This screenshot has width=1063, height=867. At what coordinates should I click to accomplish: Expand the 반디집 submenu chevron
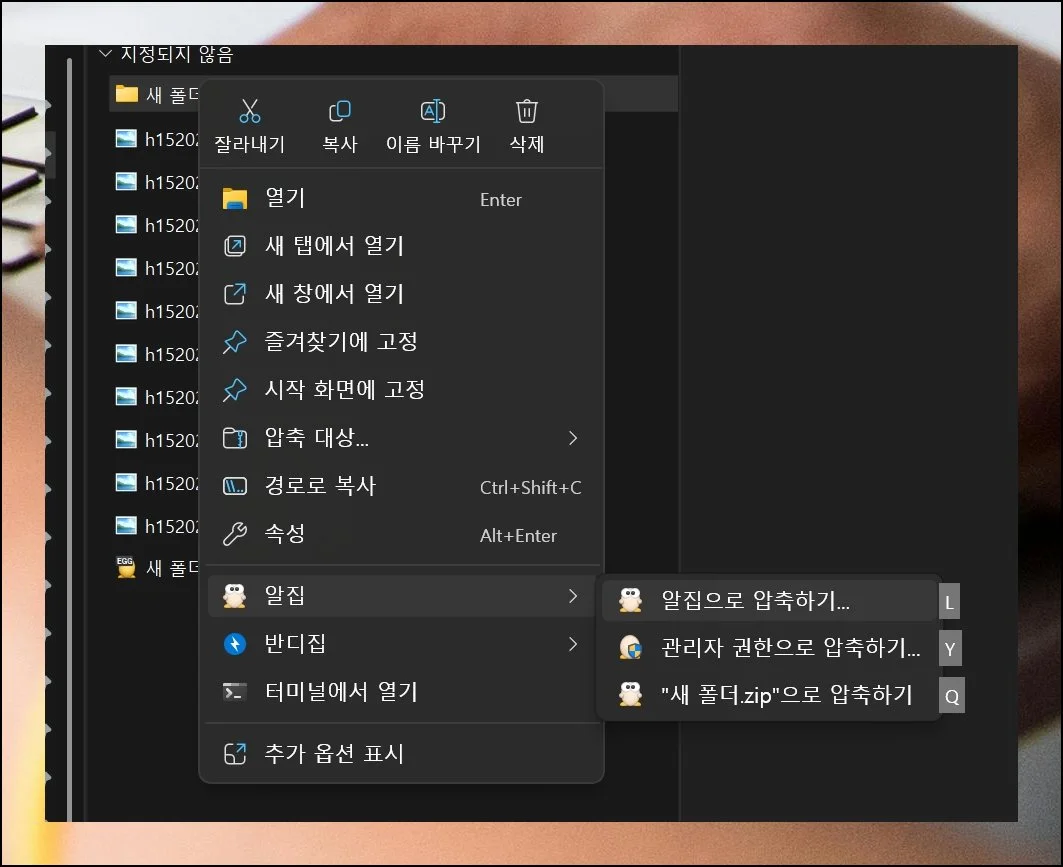click(572, 644)
